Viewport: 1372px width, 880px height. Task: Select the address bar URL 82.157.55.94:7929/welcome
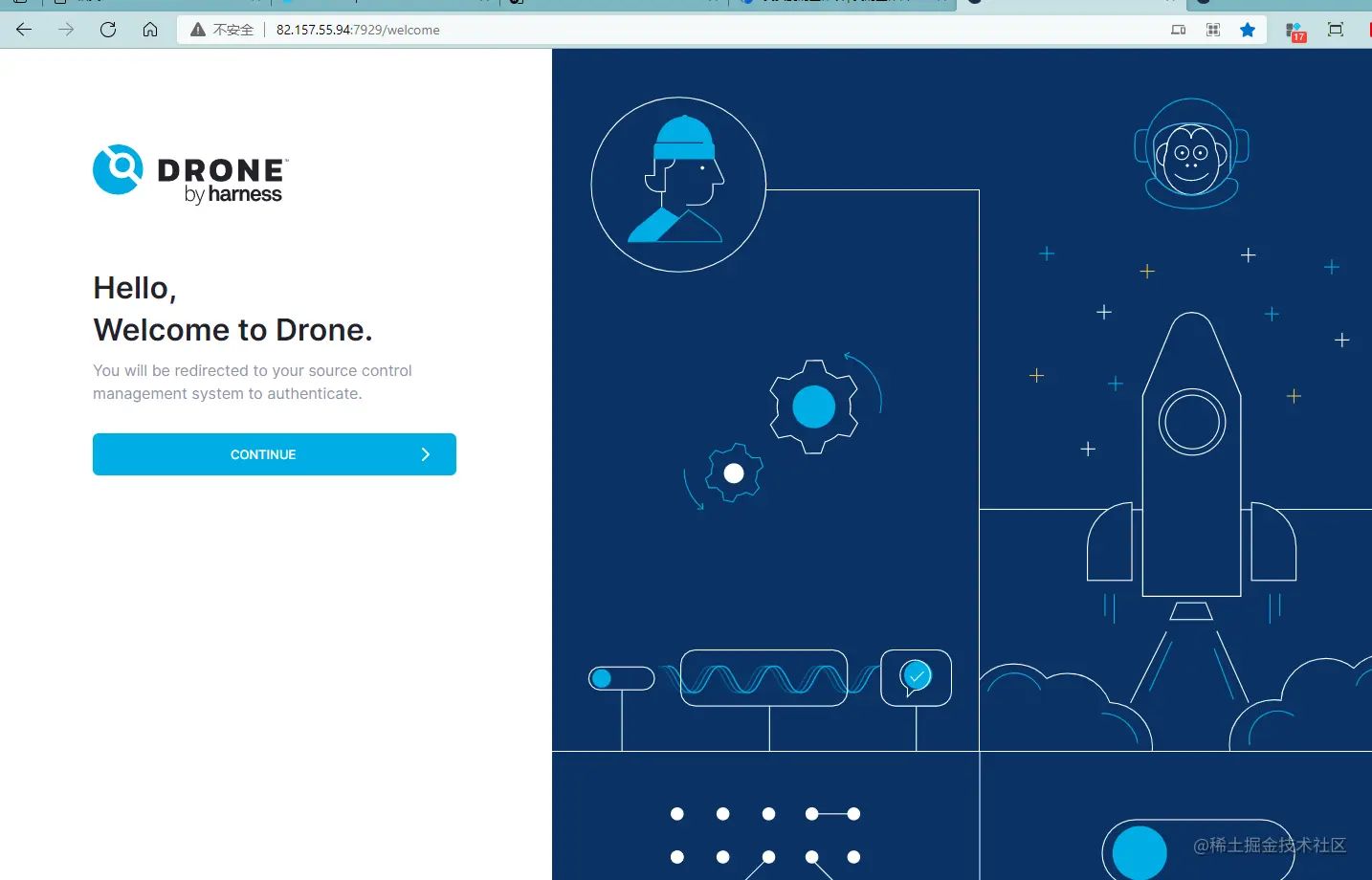tap(358, 30)
